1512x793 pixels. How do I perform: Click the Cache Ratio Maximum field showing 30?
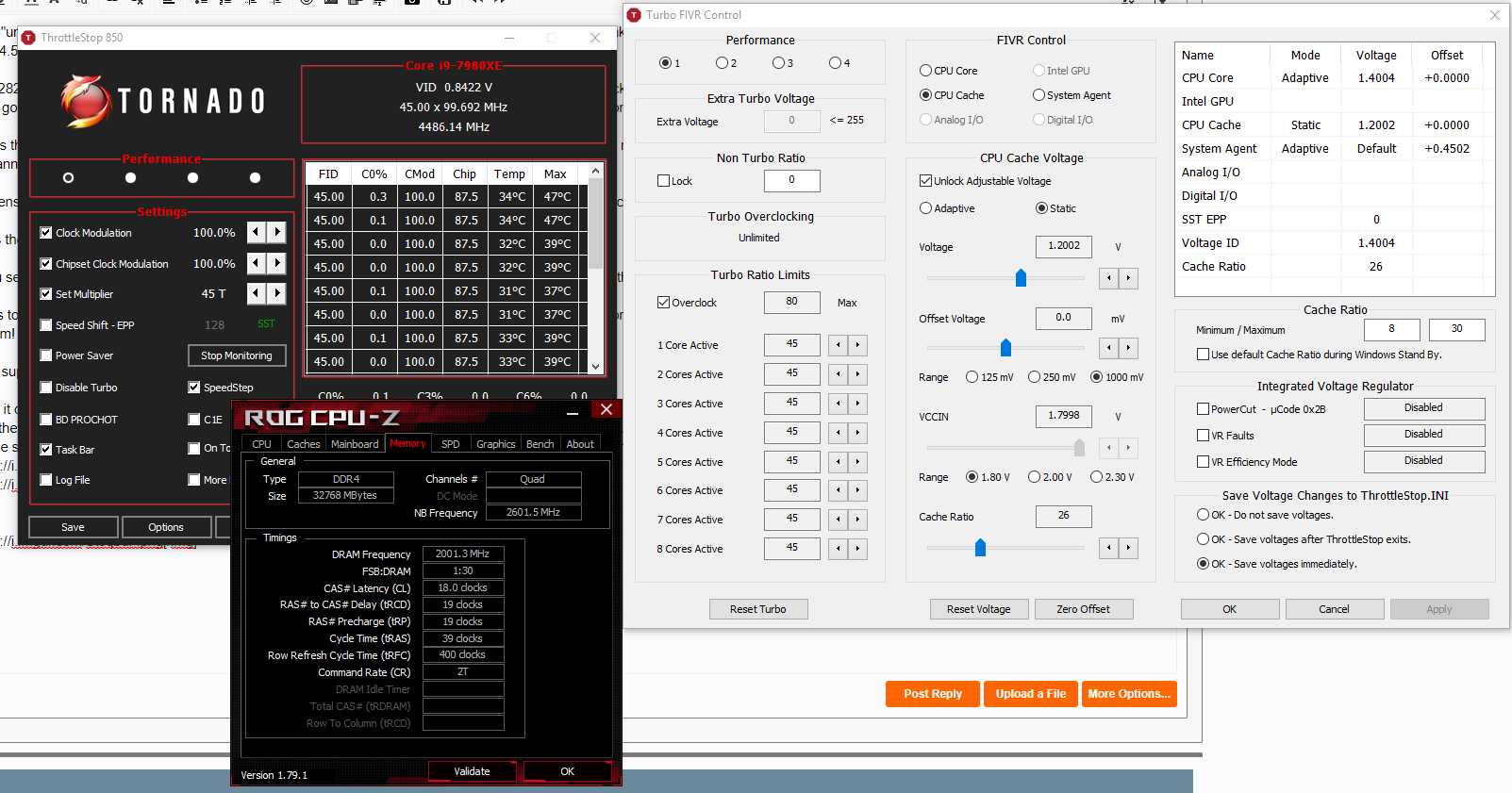[1457, 329]
